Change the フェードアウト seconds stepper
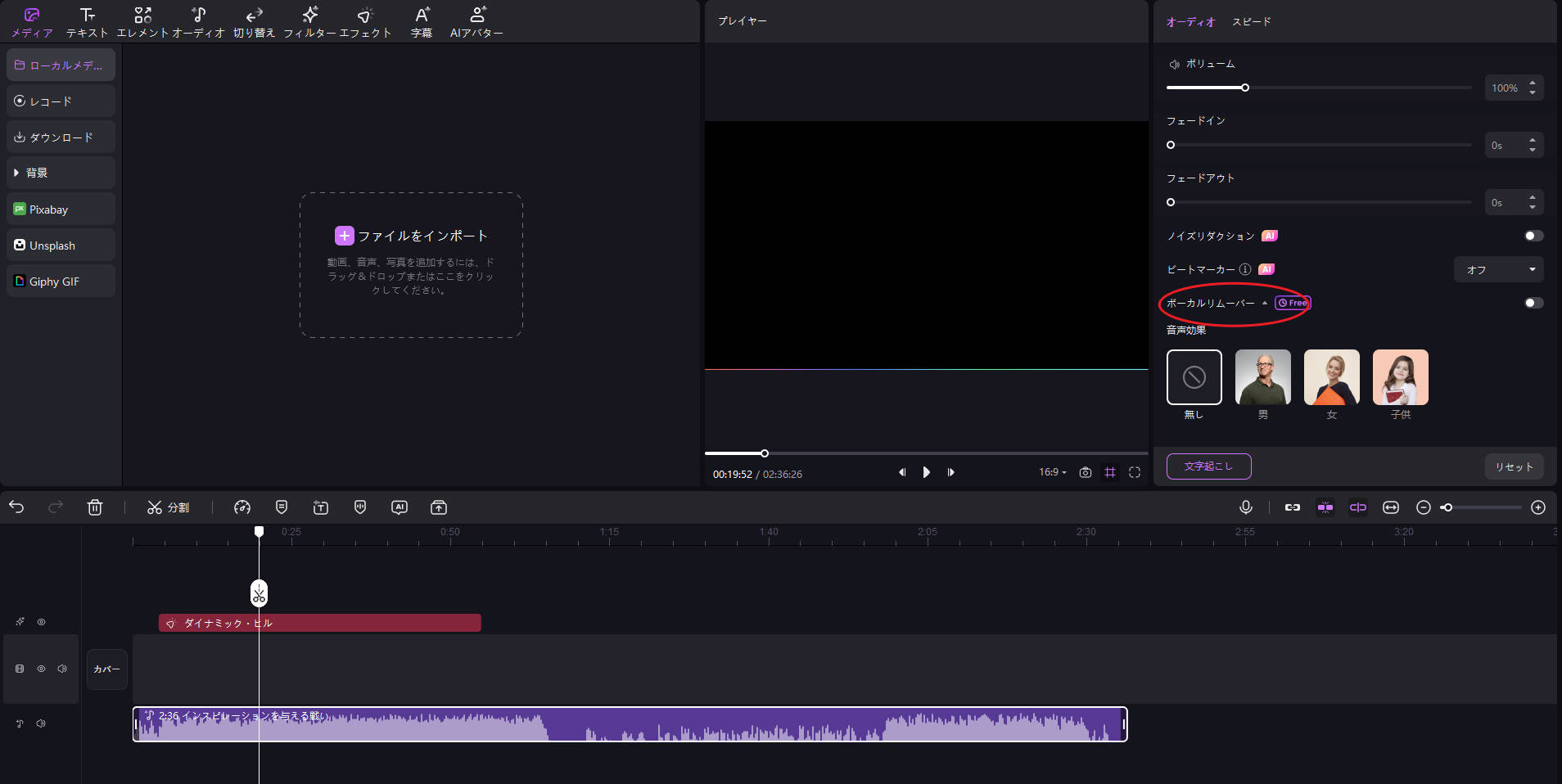This screenshot has width=1562, height=784. pos(1533,202)
